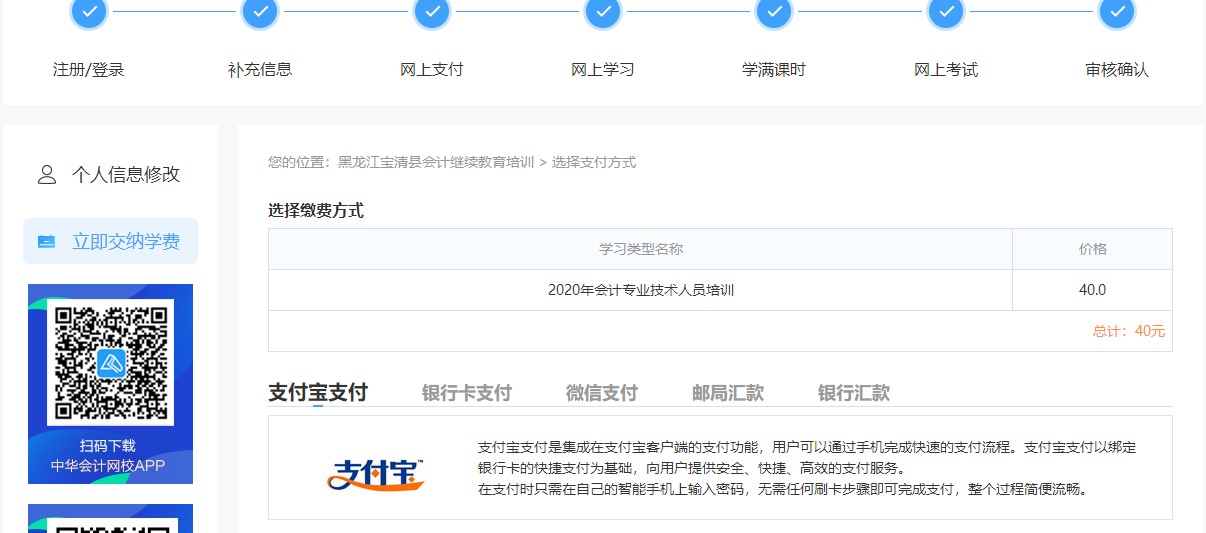
Task: Click the person icon beside 个人信息修改
Action: (x=47, y=175)
